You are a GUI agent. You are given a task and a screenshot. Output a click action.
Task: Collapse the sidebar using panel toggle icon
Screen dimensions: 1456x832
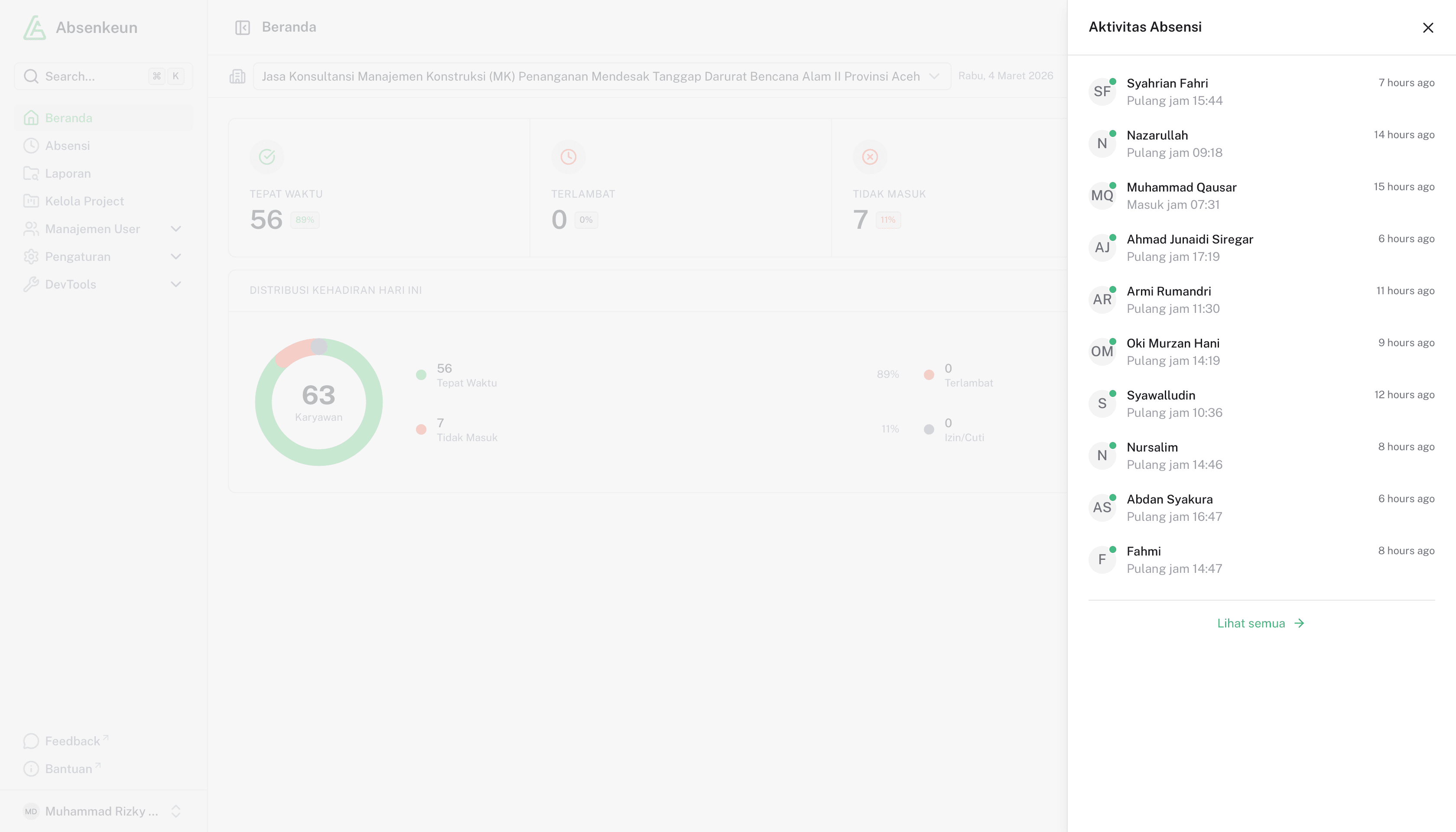[x=242, y=27]
